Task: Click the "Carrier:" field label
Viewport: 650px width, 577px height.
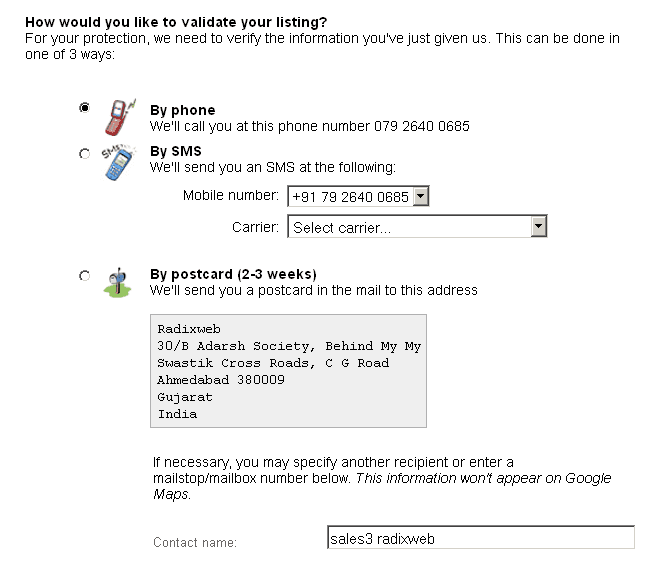Action: (255, 227)
